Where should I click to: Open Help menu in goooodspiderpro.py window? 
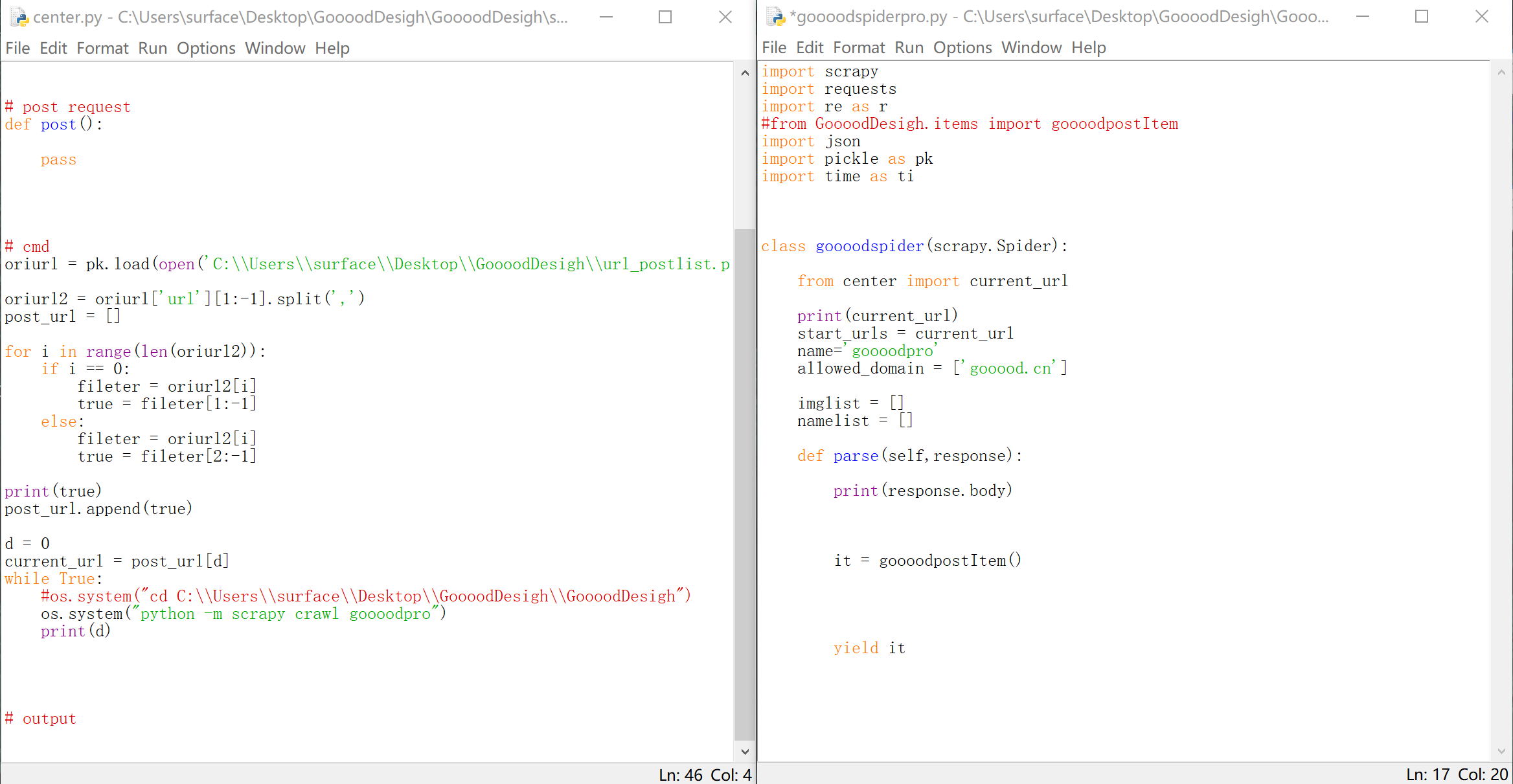(x=1089, y=47)
